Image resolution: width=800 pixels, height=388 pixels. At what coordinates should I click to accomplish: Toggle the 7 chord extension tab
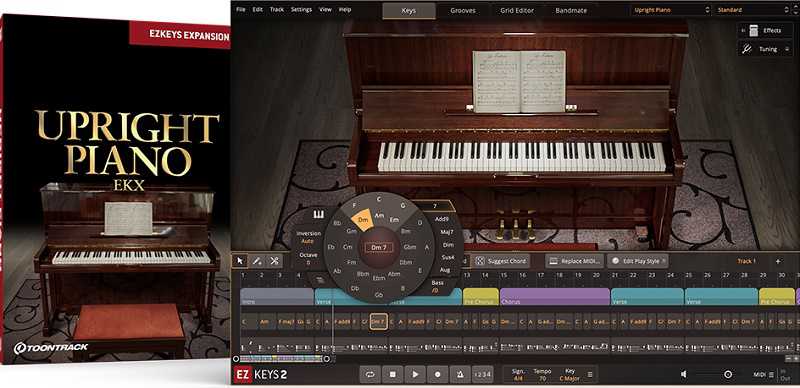(x=435, y=206)
